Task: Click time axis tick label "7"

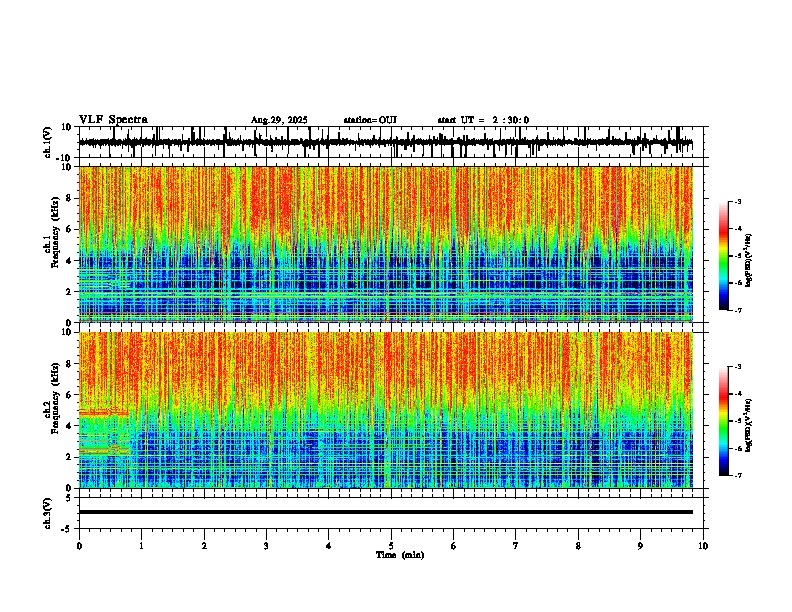Action: tap(516, 546)
